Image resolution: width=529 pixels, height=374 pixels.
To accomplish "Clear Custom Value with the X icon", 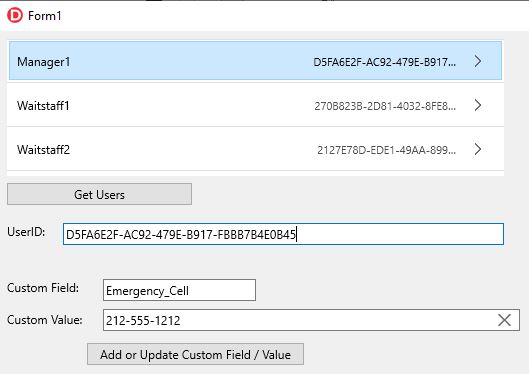I will [504, 320].
